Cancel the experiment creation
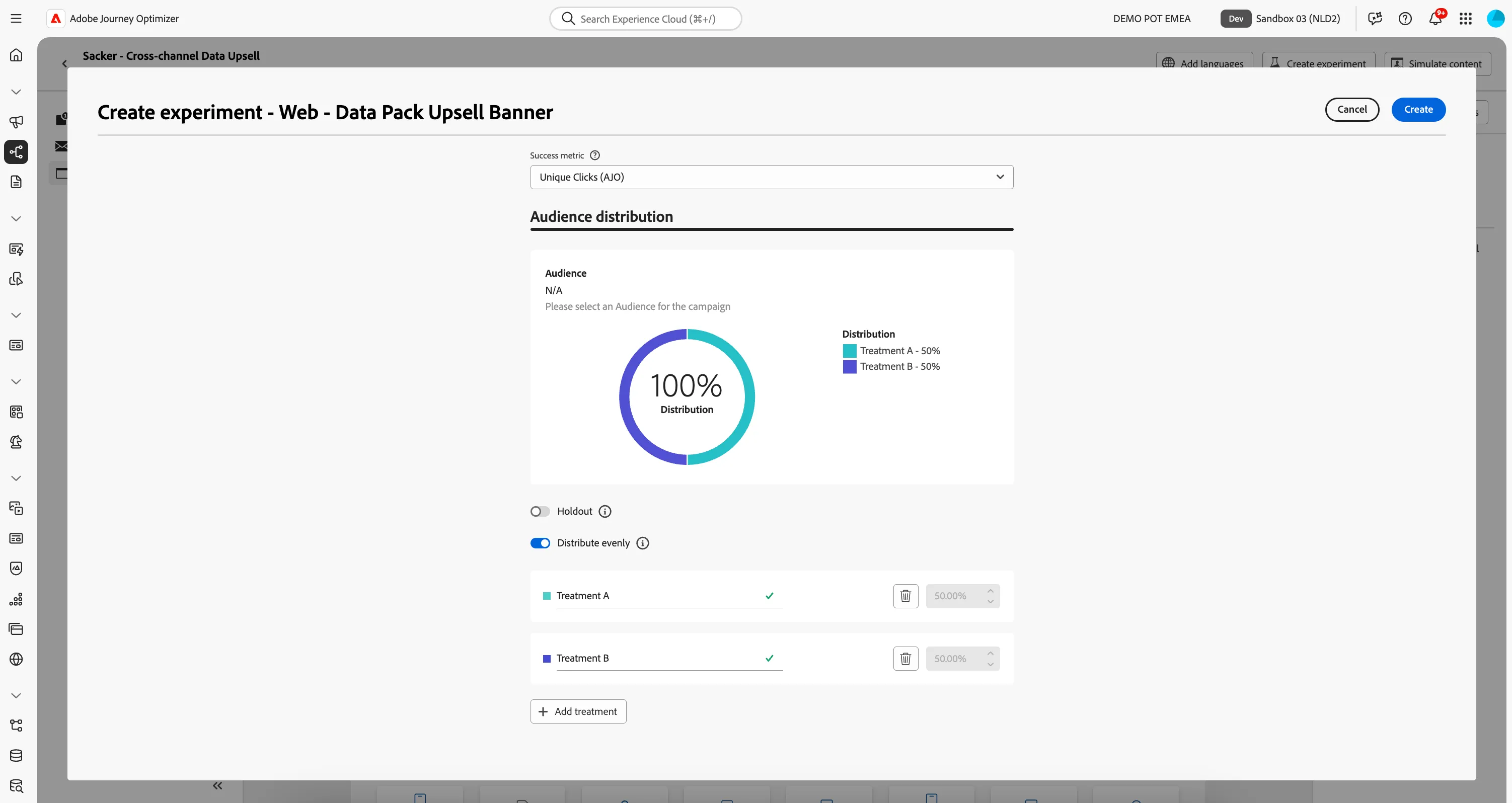Screen dimensions: 1512x803 point(1352,110)
